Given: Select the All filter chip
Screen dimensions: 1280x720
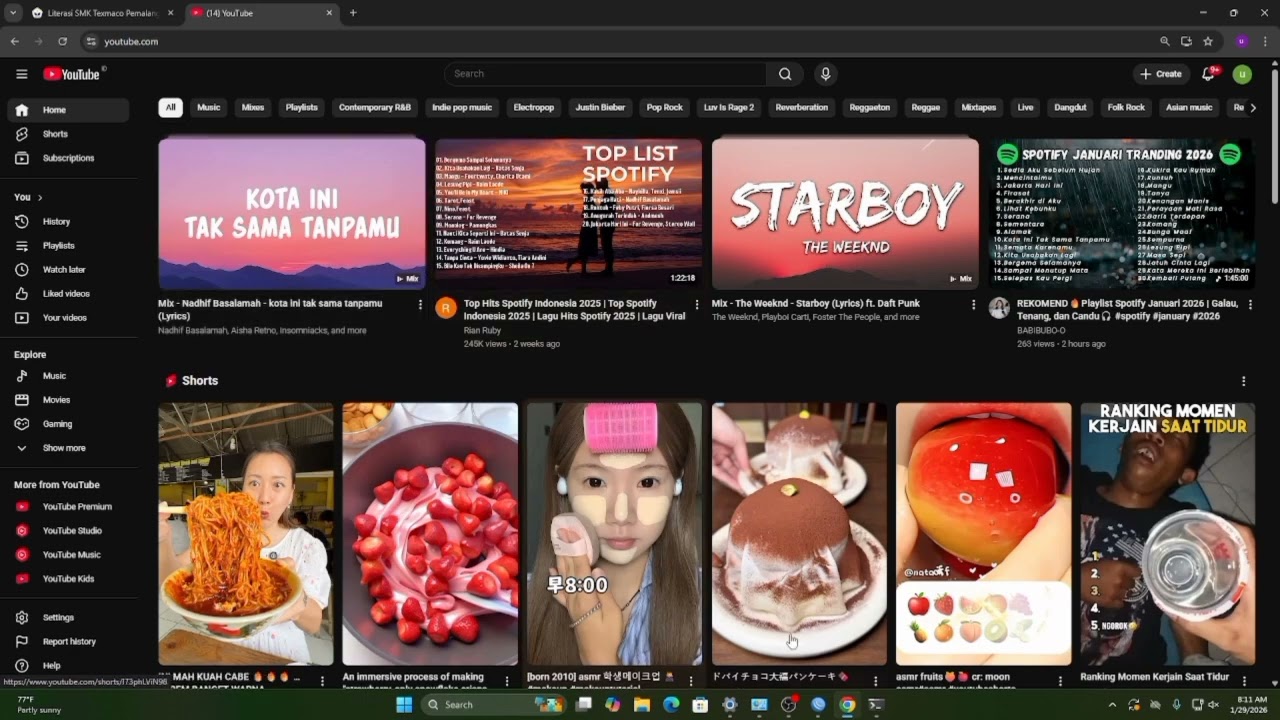Looking at the screenshot, I should tap(170, 108).
